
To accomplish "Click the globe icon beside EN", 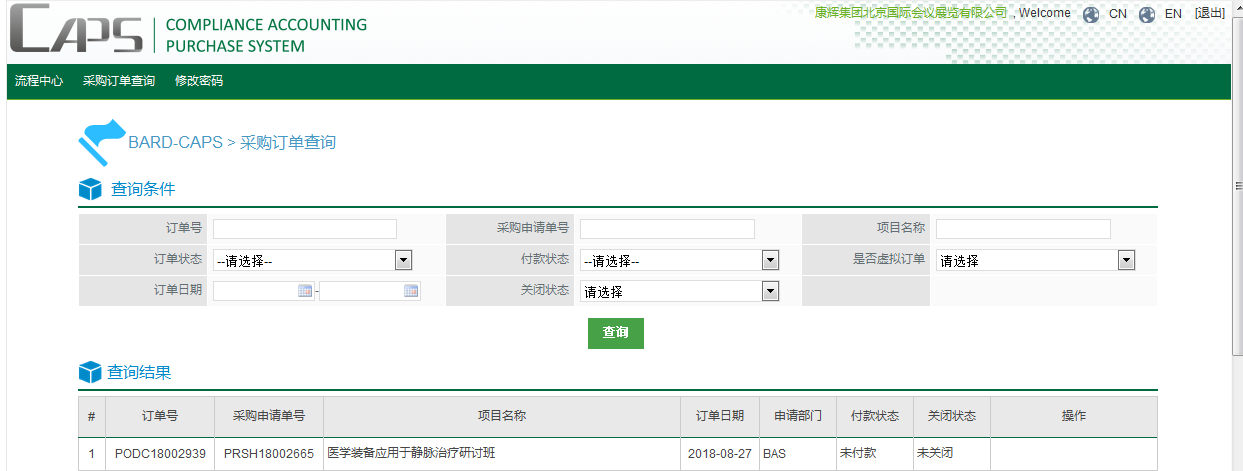I will tap(1147, 14).
